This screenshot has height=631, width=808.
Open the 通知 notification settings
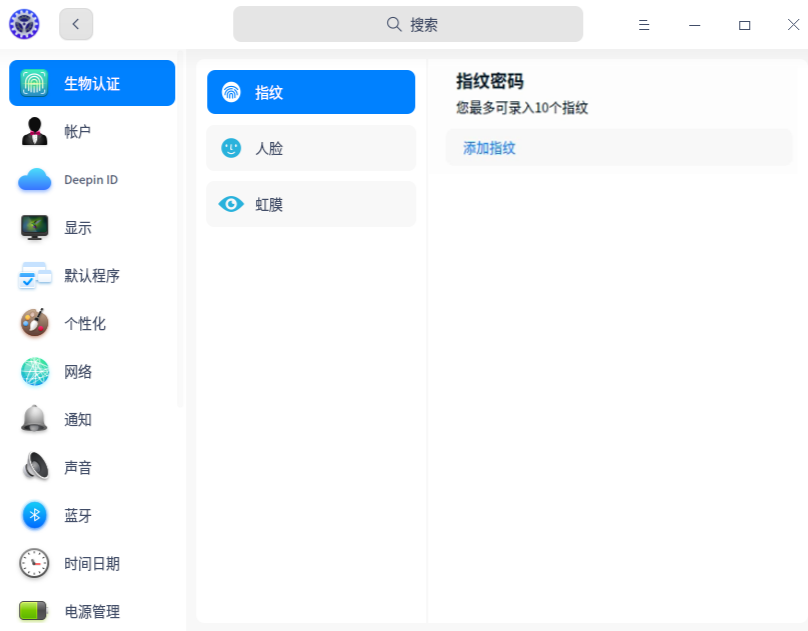(x=90, y=419)
